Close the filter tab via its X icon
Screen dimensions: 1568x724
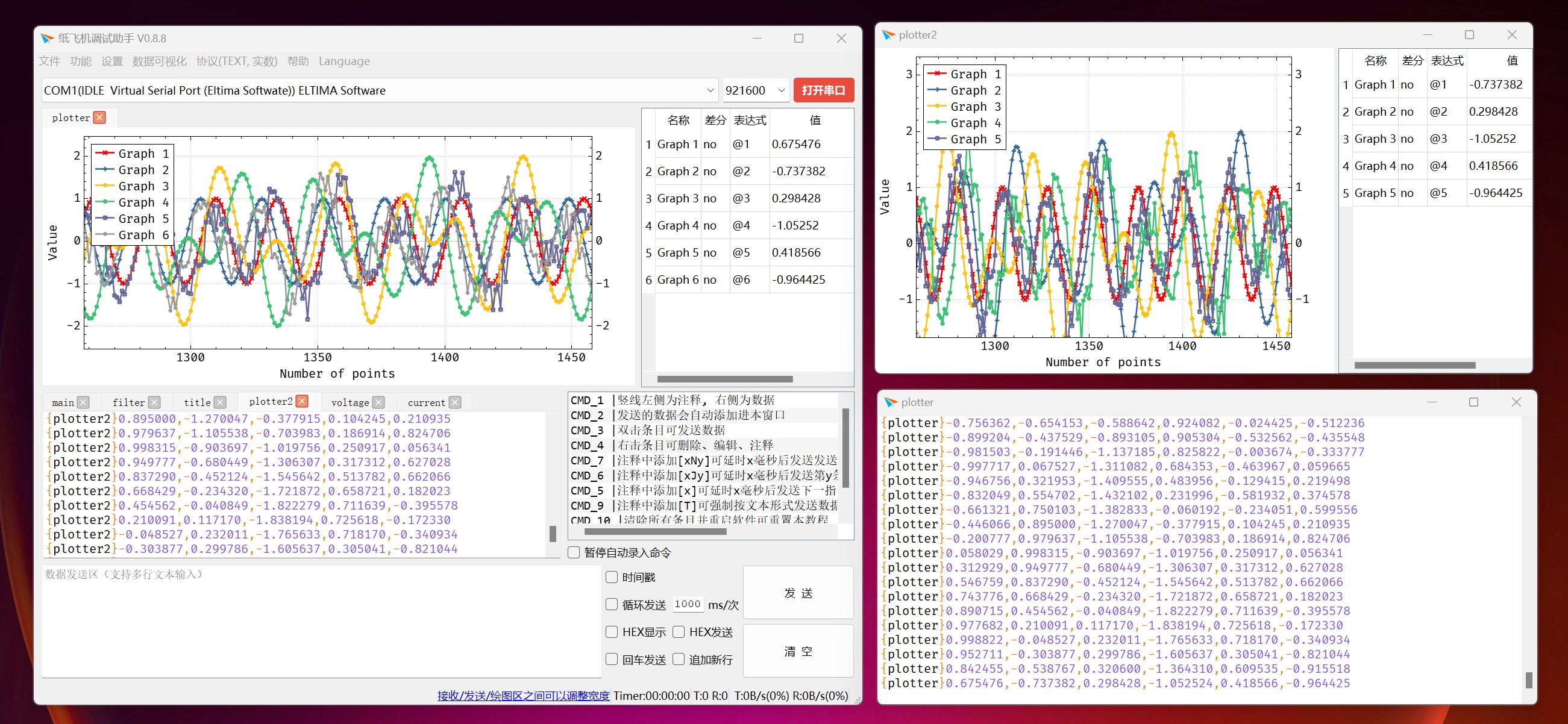coord(155,402)
